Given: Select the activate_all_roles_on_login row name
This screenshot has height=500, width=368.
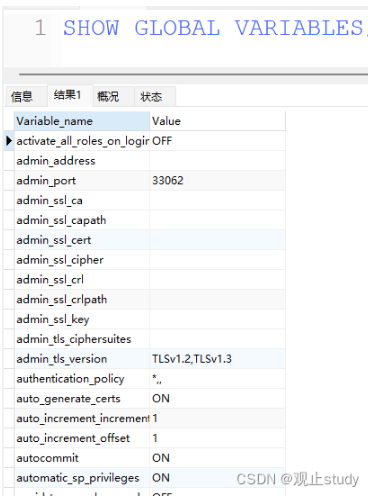Looking at the screenshot, I should coord(82,141).
